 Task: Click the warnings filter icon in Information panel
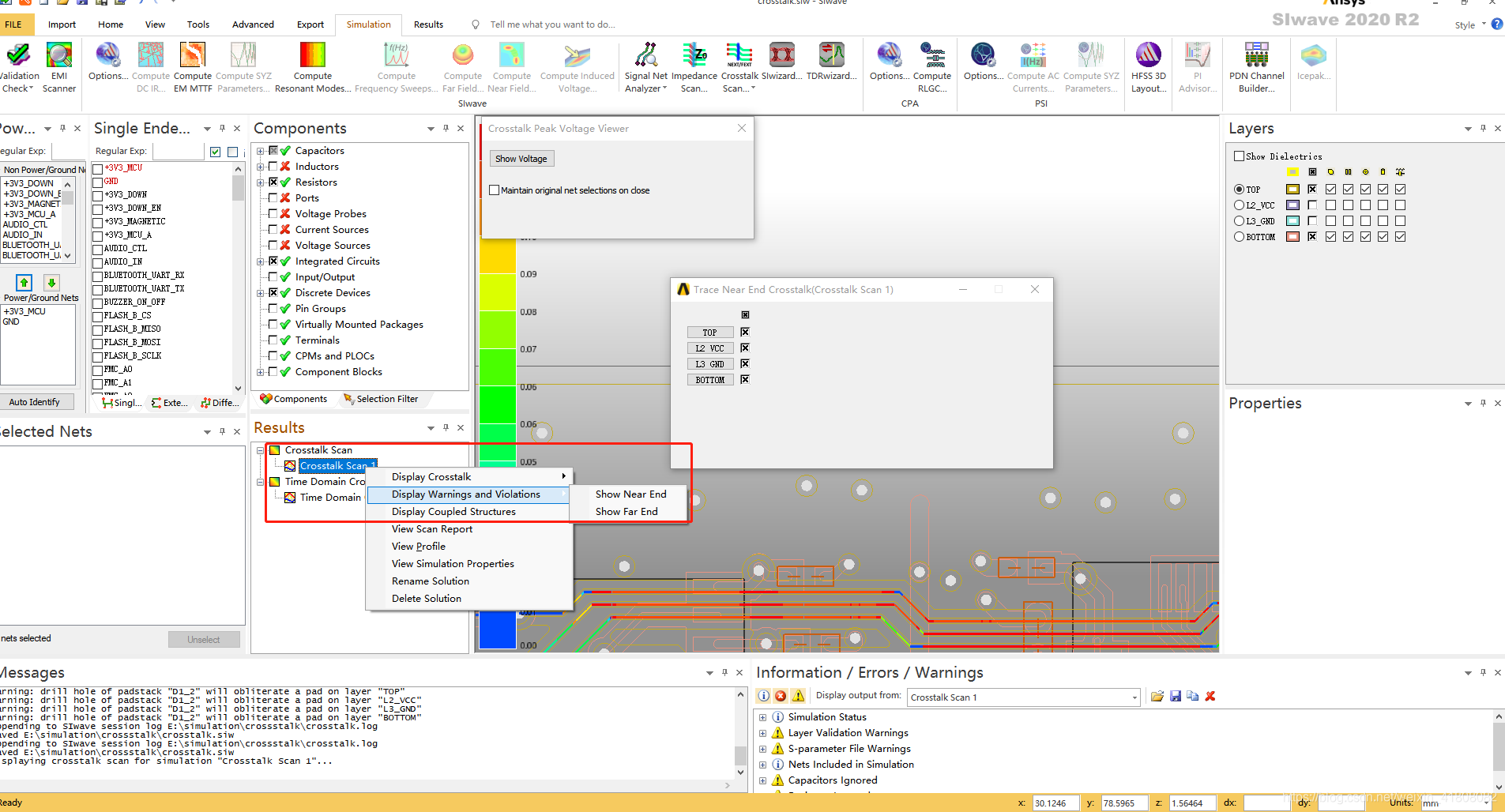click(798, 696)
